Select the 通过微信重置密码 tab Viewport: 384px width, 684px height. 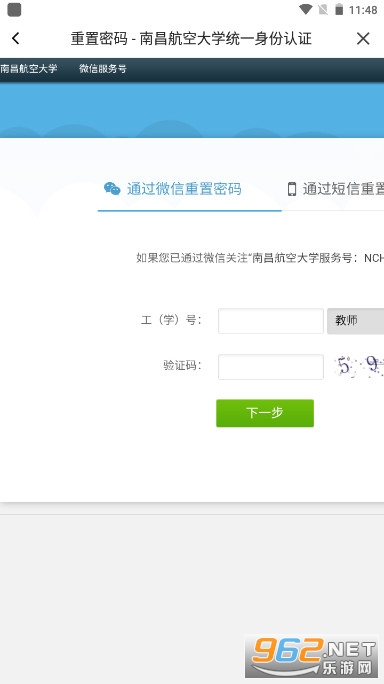click(x=189, y=189)
